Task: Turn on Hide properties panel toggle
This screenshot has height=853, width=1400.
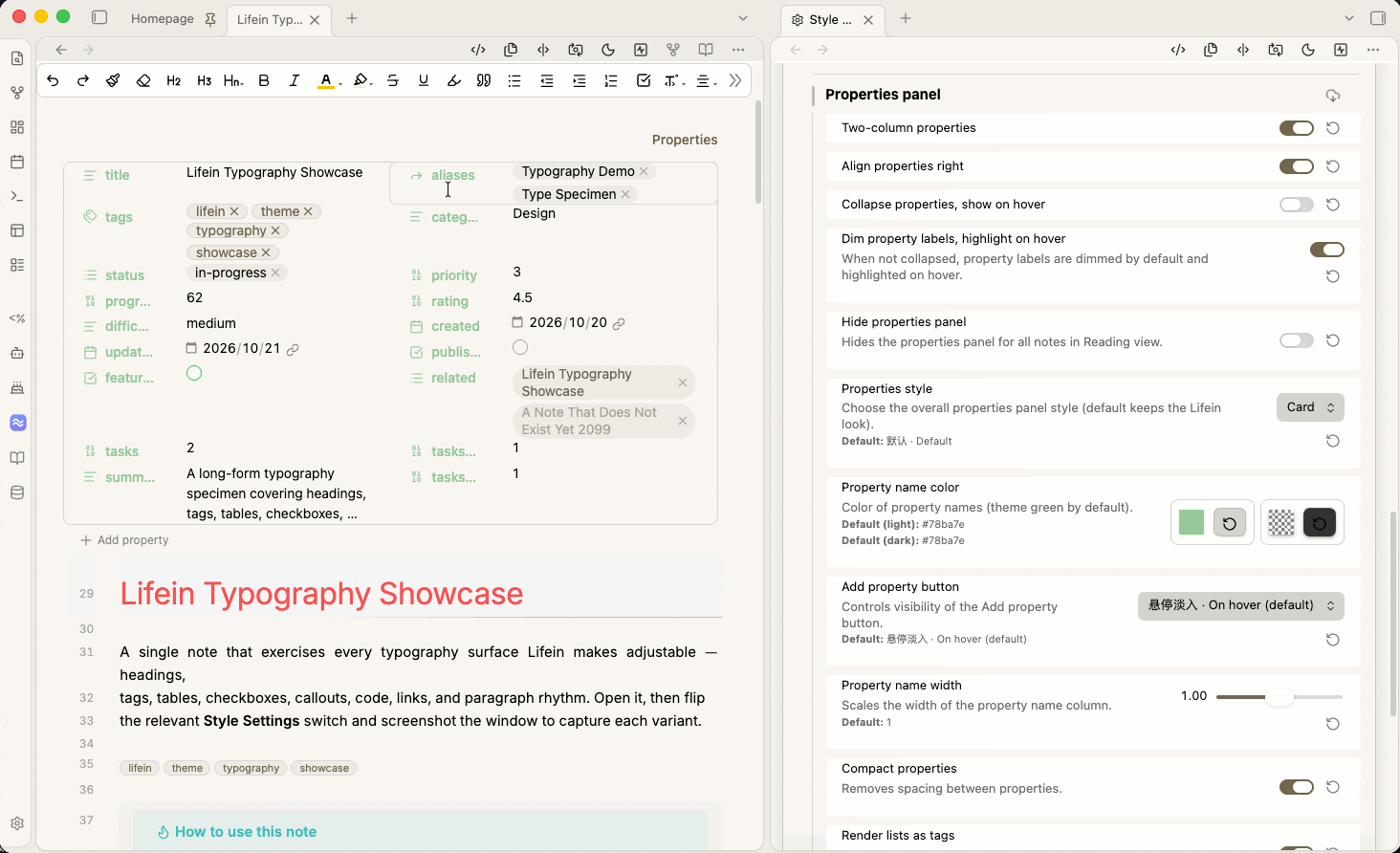Action: coord(1297,340)
